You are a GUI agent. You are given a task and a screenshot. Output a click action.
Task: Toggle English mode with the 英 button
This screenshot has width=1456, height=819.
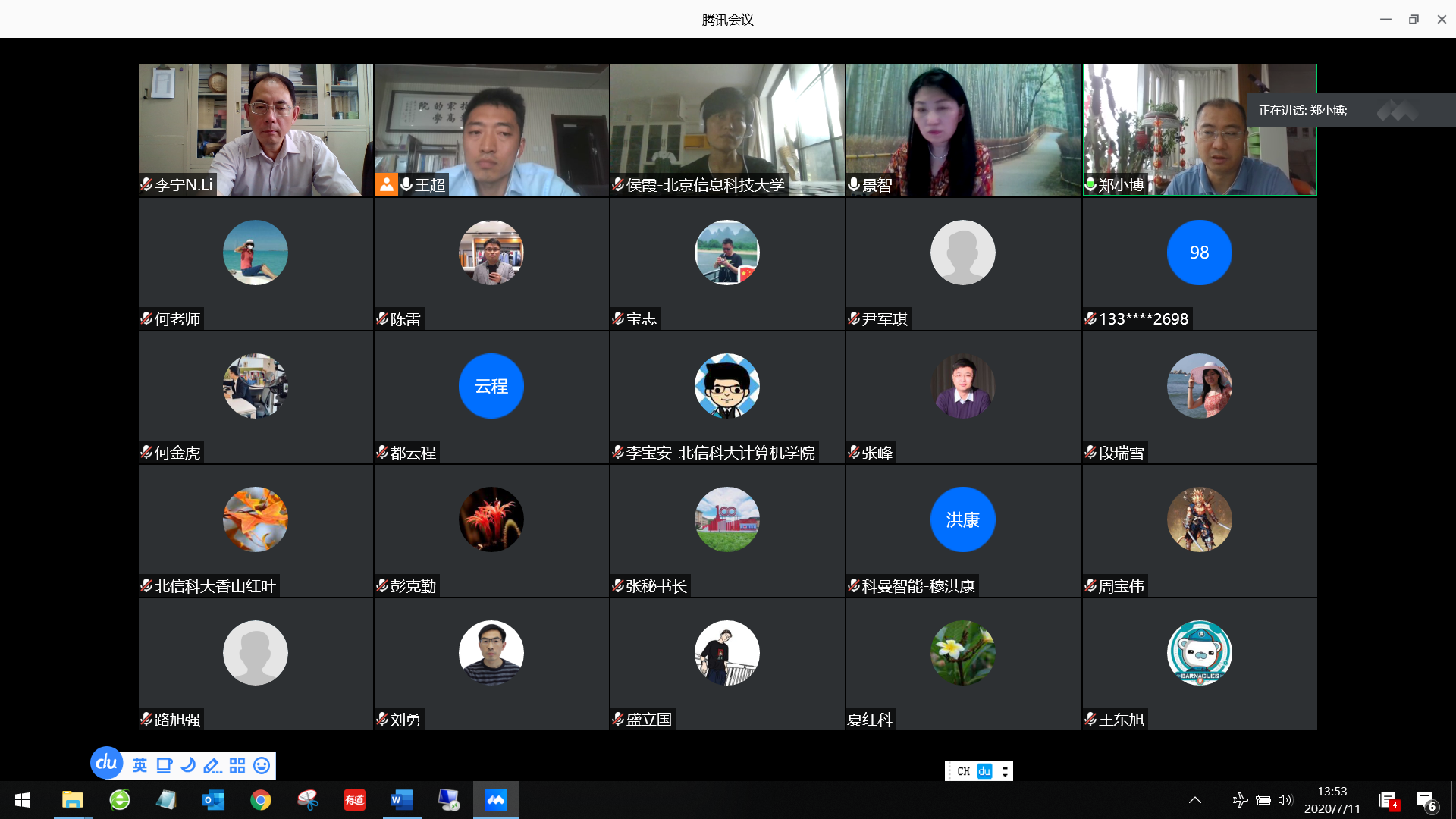pos(140,766)
